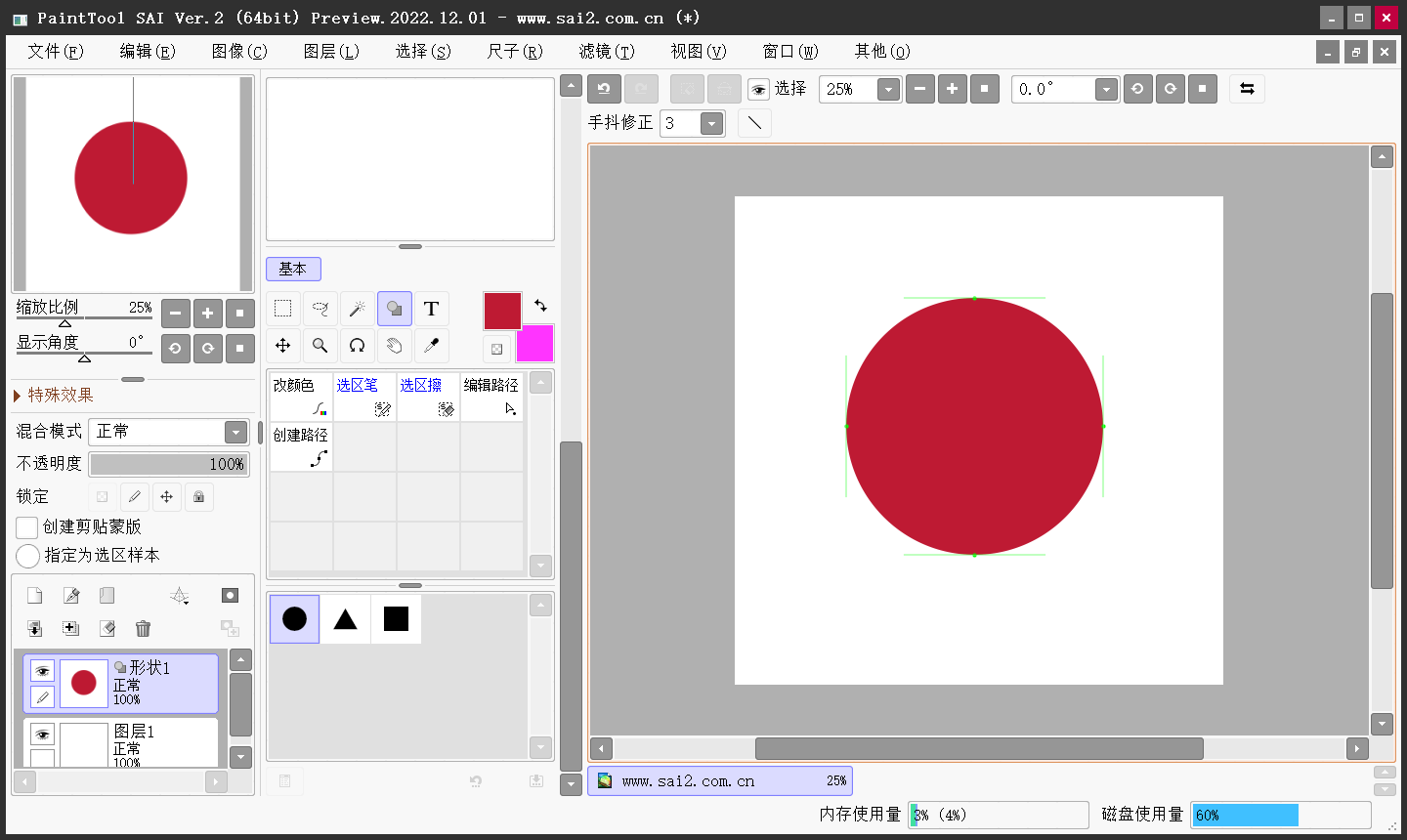Choose the 选区擦 tool
Image resolution: width=1407 pixels, height=840 pixels.
point(428,397)
